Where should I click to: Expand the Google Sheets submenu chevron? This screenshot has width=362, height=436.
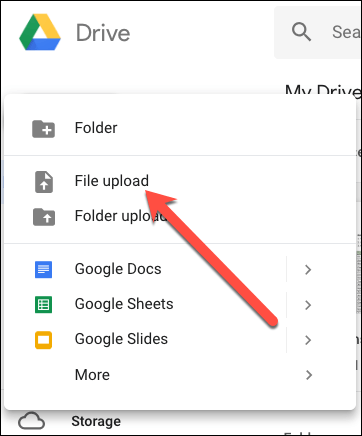[308, 305]
